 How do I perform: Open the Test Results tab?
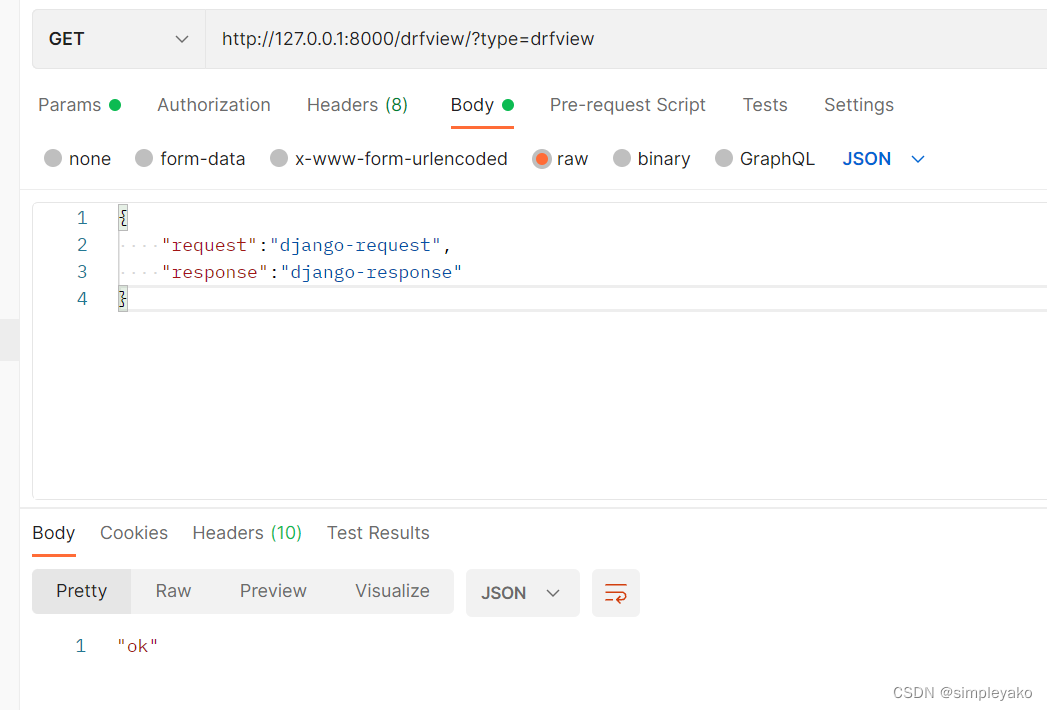click(378, 533)
